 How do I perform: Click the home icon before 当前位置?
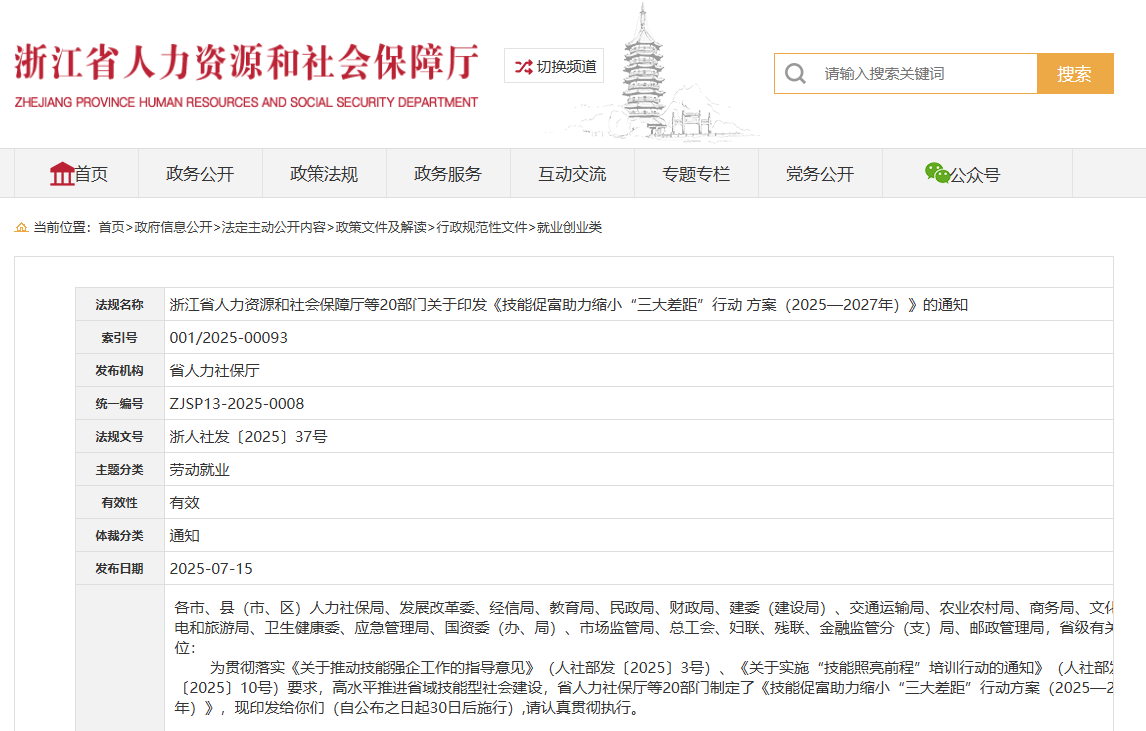(21, 228)
